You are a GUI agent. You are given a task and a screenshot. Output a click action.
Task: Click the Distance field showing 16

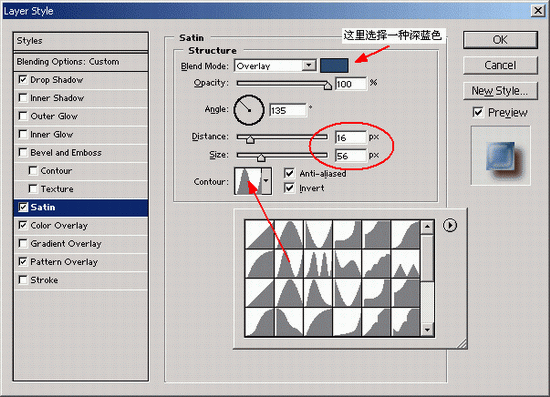point(350,137)
